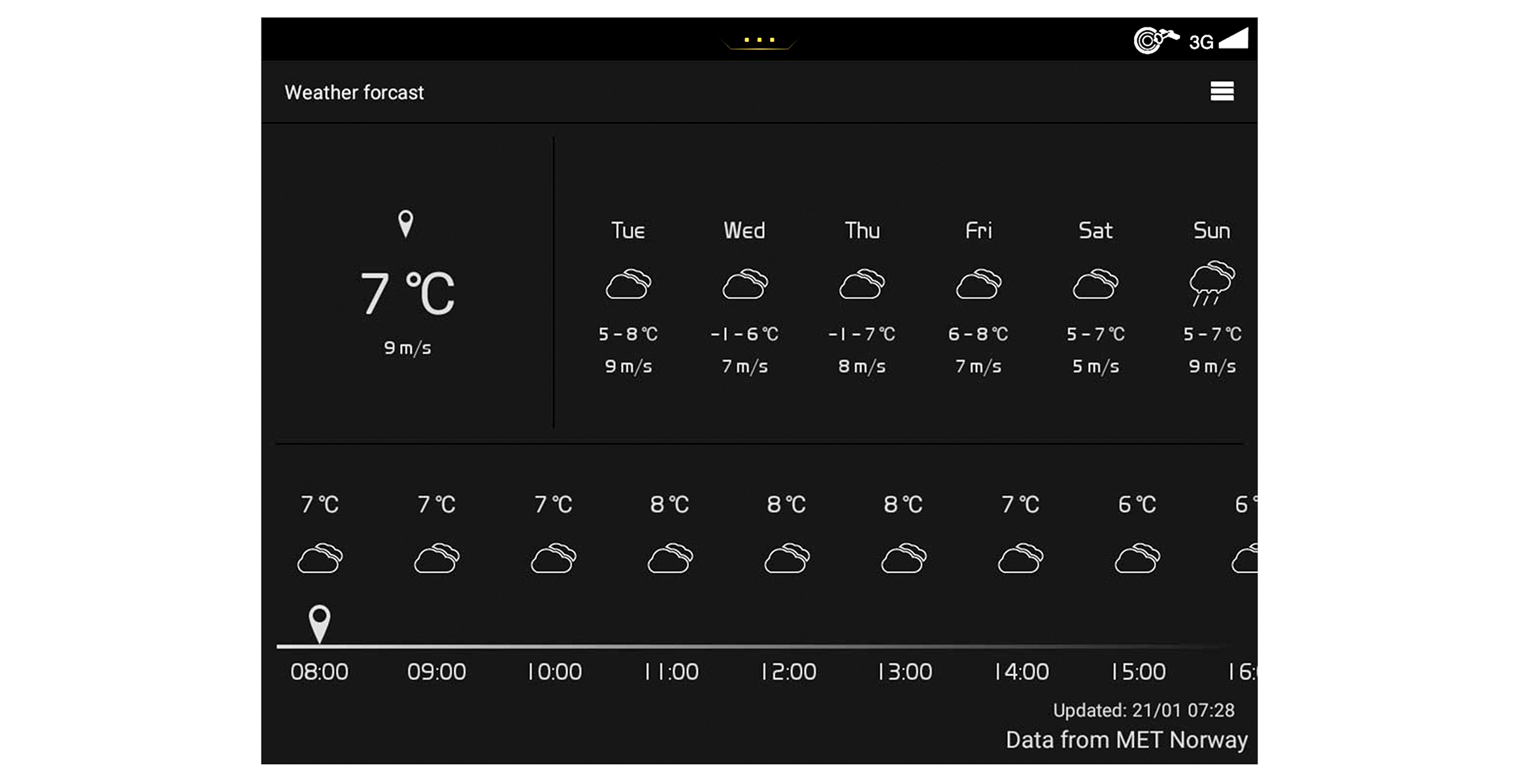1519x784 pixels.
Task: Select the Fri day label
Action: tap(978, 231)
